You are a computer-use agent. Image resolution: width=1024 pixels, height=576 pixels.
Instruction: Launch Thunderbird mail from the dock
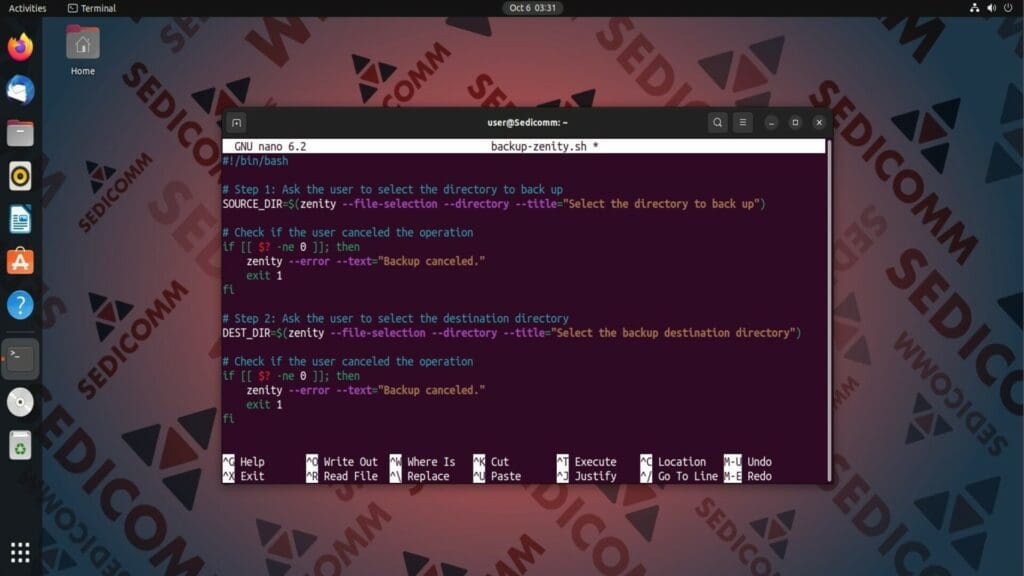(x=20, y=88)
